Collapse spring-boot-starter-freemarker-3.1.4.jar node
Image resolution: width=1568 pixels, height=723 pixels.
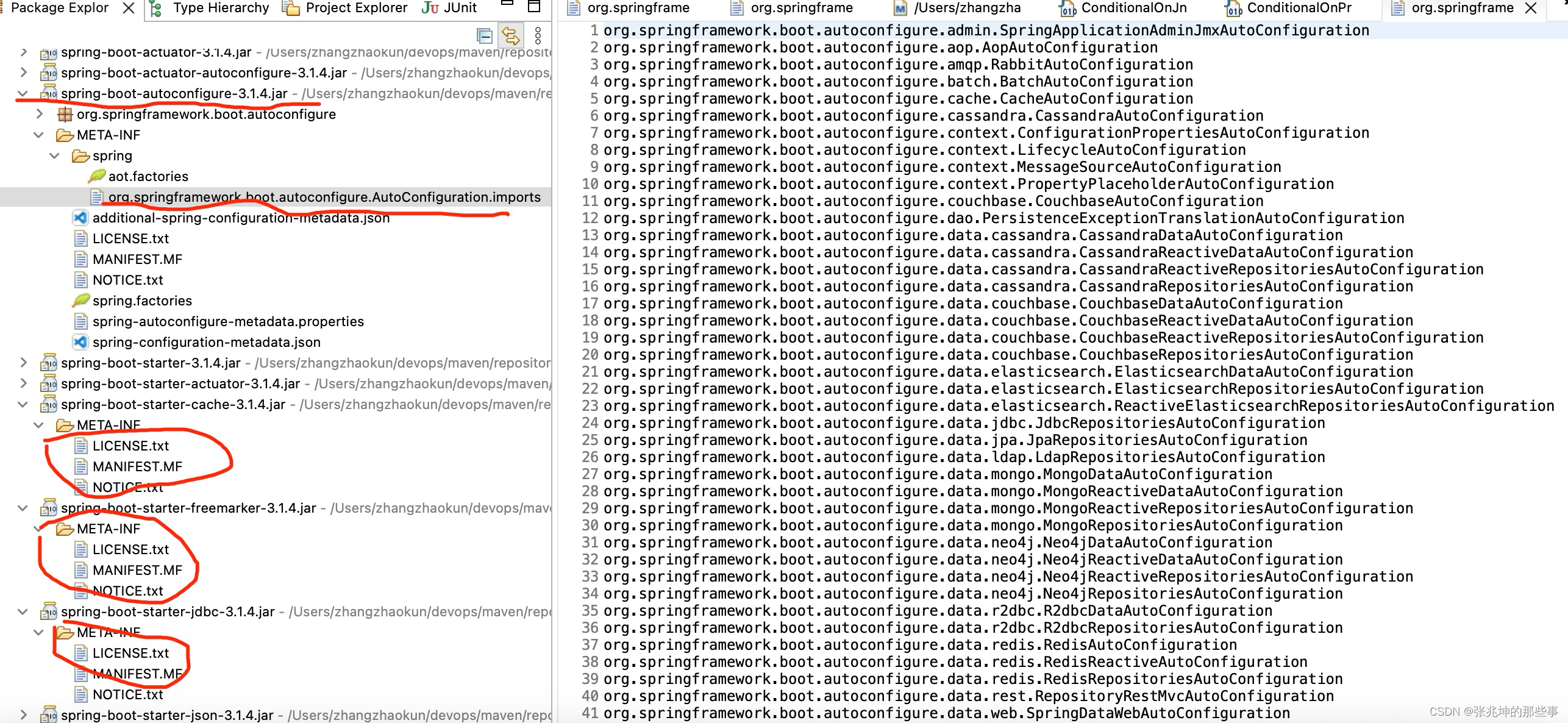tap(23, 508)
